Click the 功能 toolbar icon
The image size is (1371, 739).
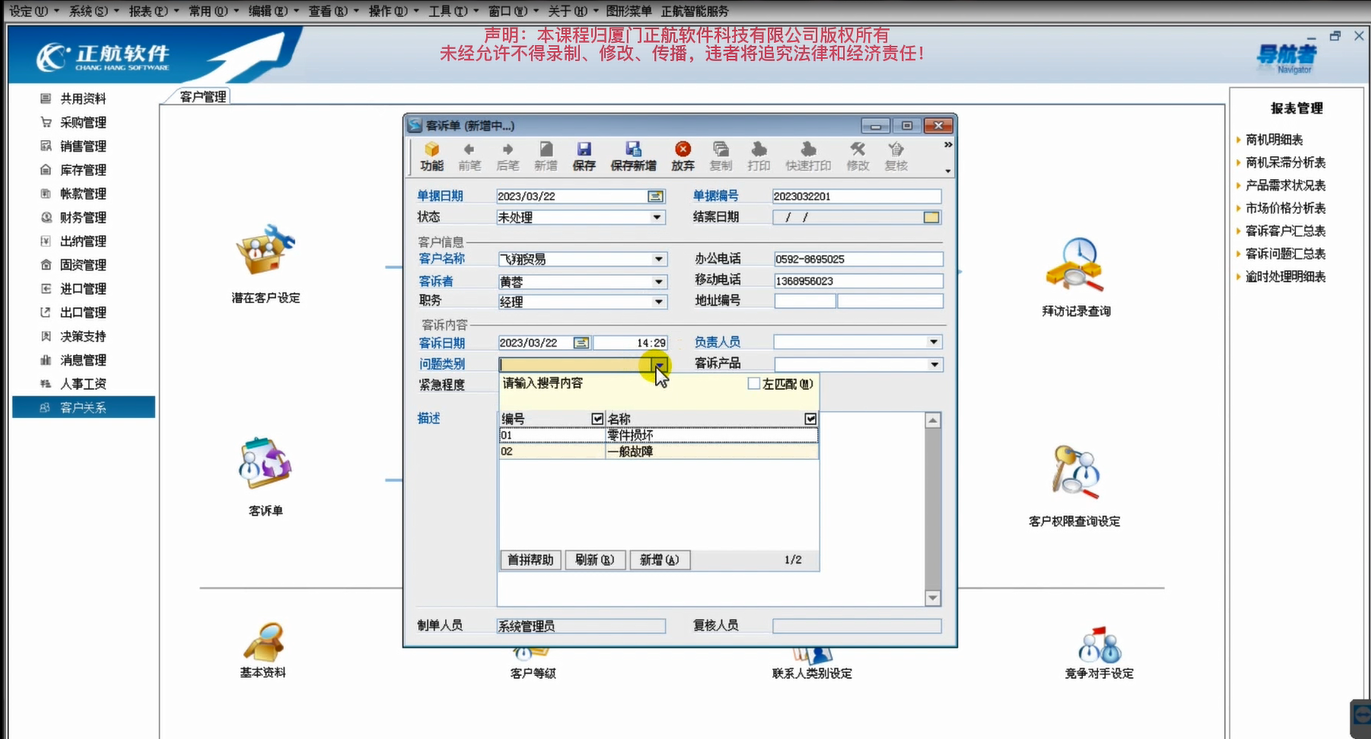coord(432,156)
